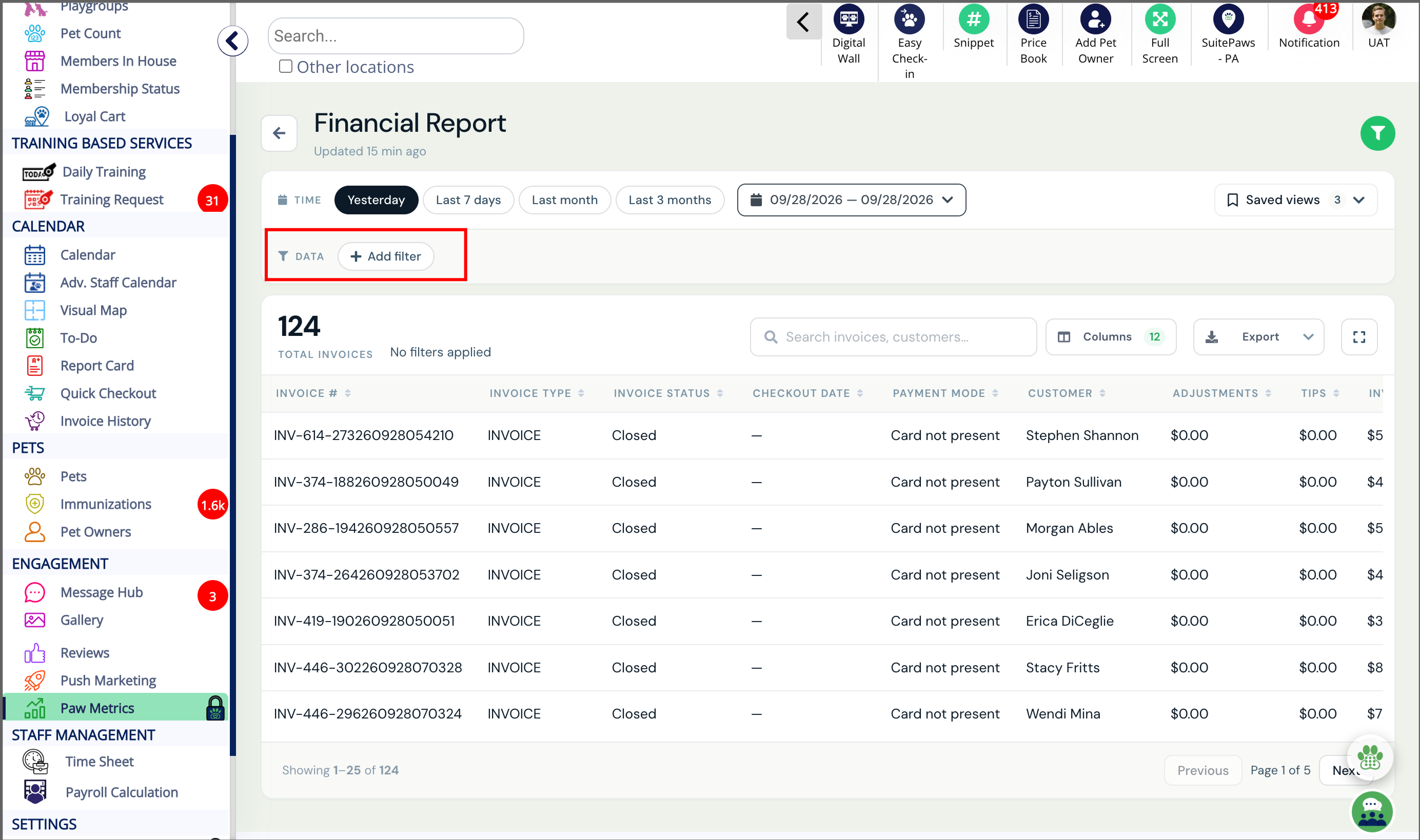Viewport: 1420px width, 840px height.
Task: Go back using the arrow beside Financial Report
Action: pyautogui.click(x=279, y=133)
